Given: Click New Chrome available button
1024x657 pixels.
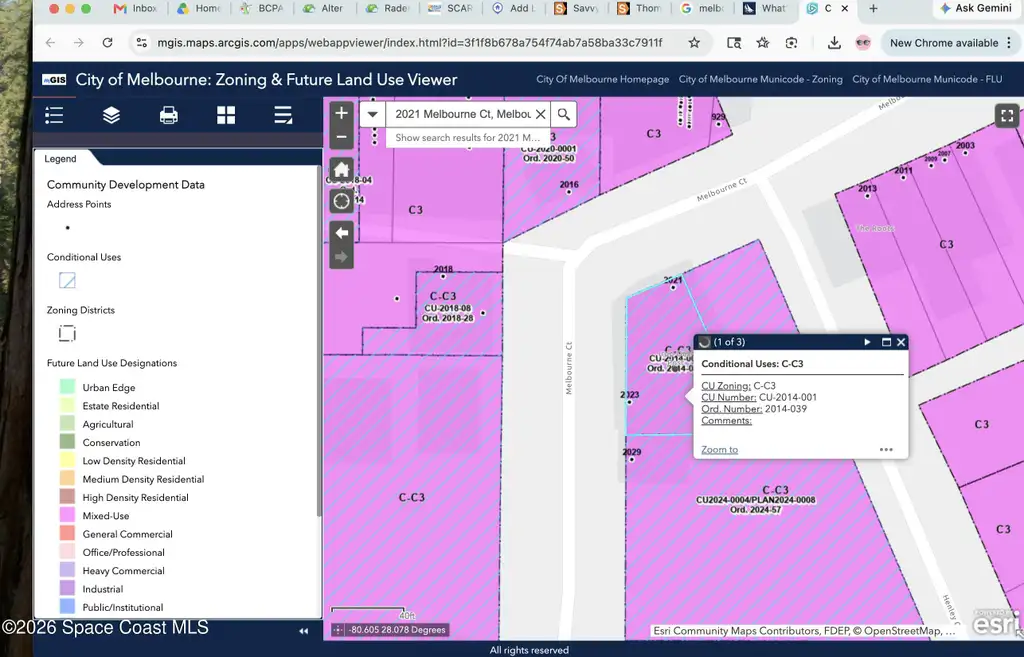Looking at the screenshot, I should pos(950,43).
